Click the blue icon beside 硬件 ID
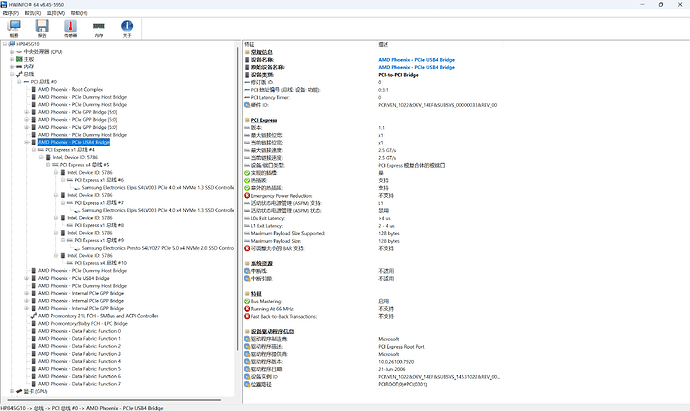 tap(247, 105)
